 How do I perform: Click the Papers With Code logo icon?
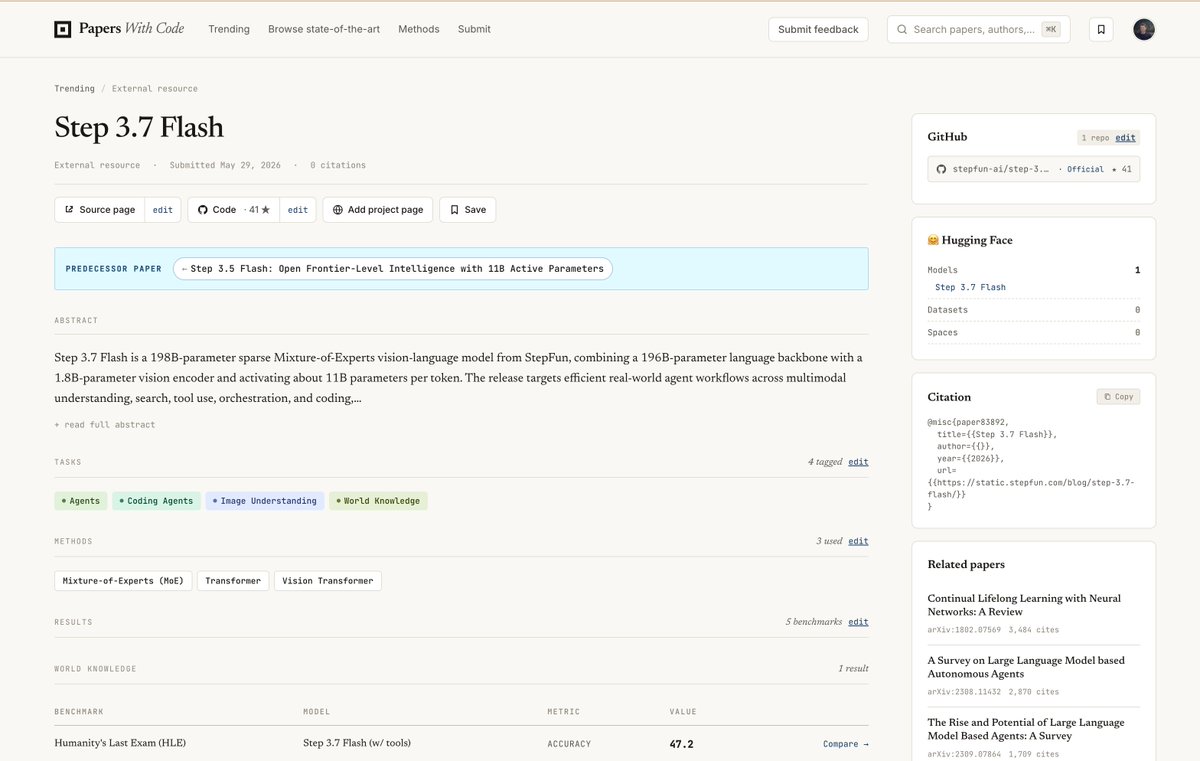pos(63,29)
